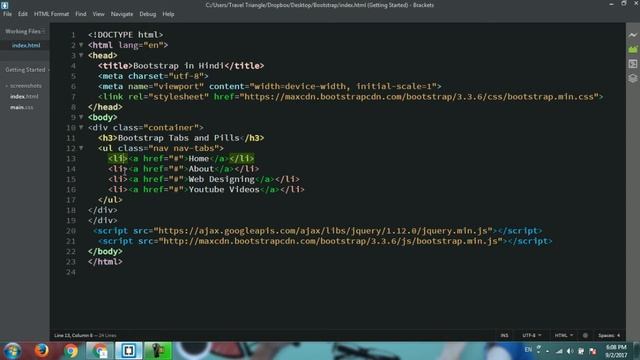This screenshot has width=640, height=360.
Task: Click the "container" class value on line 10
Action: pyautogui.click(x=171, y=127)
